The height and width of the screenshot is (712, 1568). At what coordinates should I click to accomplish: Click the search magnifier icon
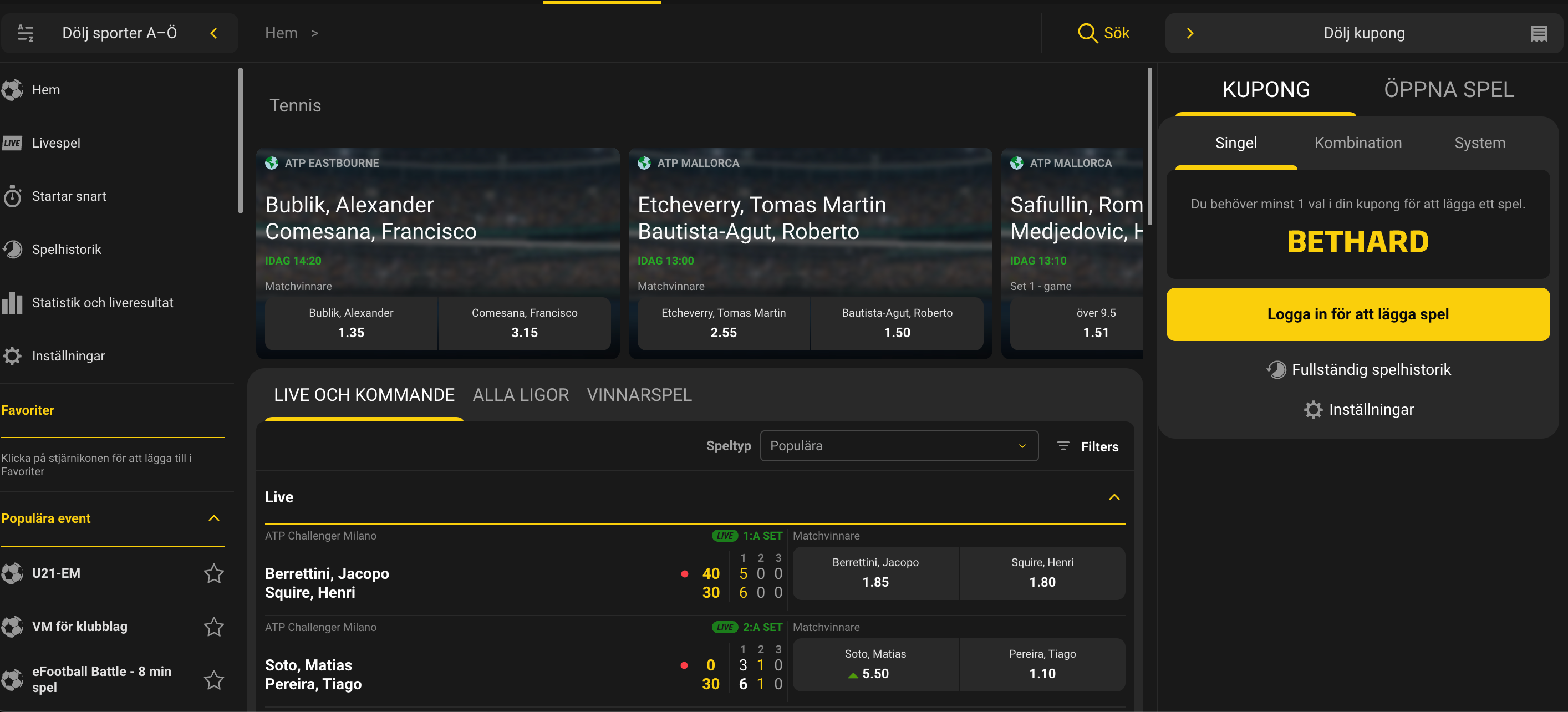click(x=1087, y=33)
